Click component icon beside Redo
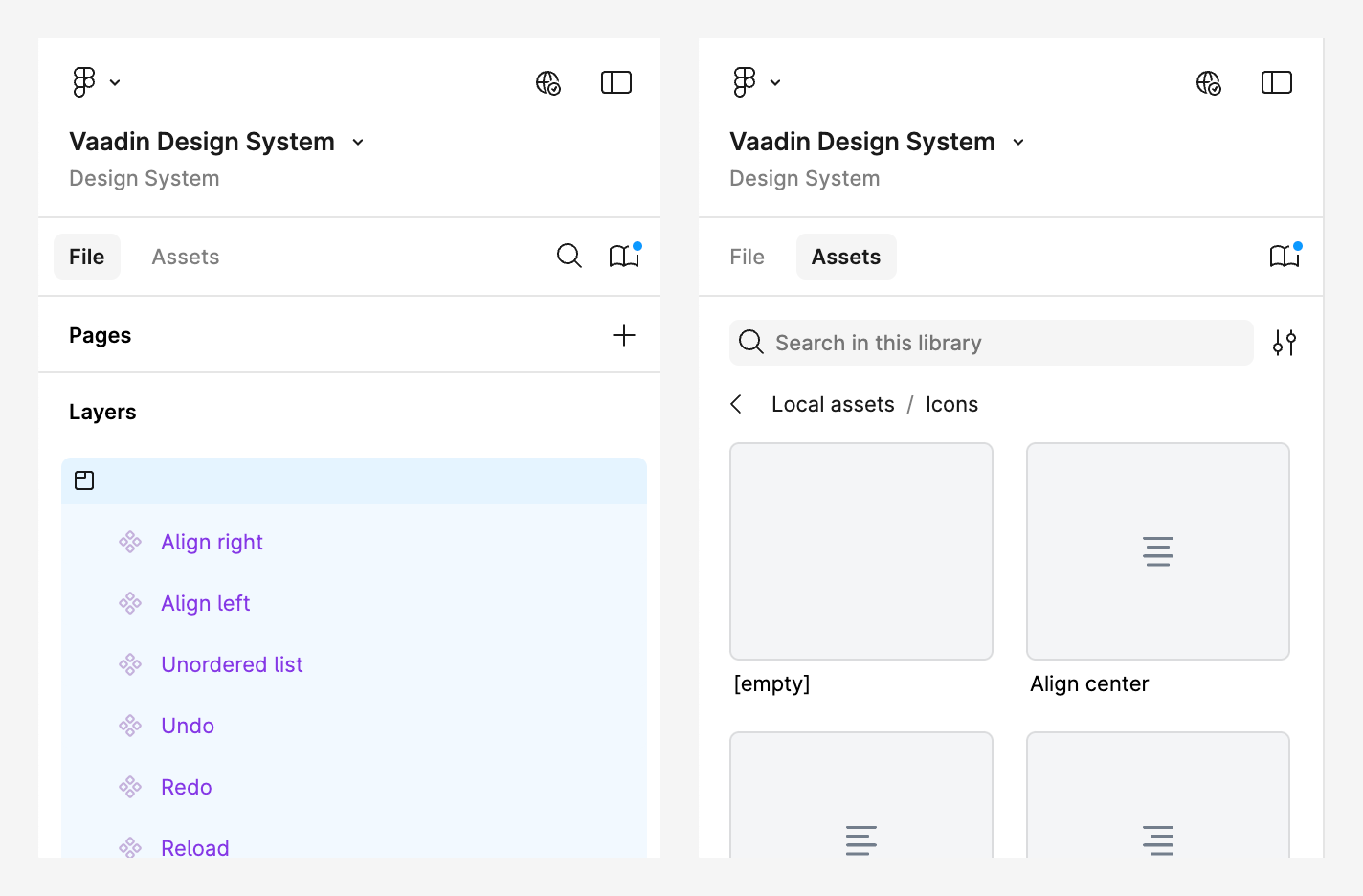 coord(130,787)
